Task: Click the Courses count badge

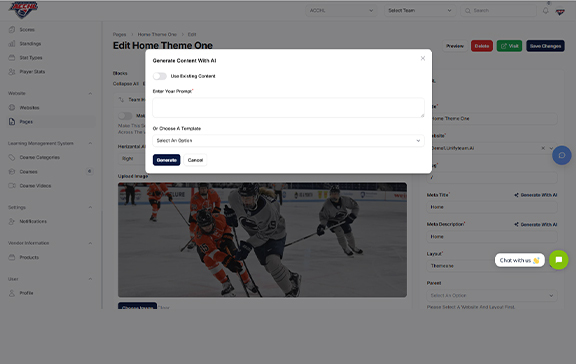Action: coord(89,171)
